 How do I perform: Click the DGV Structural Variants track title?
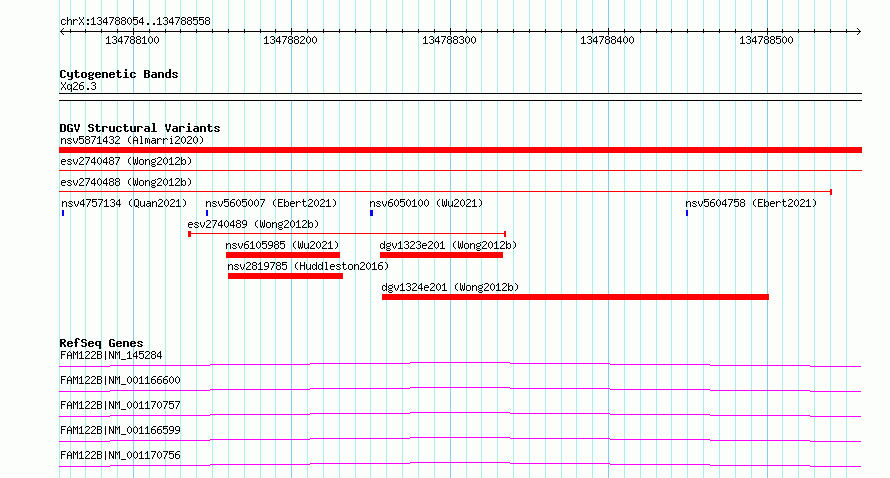point(140,128)
